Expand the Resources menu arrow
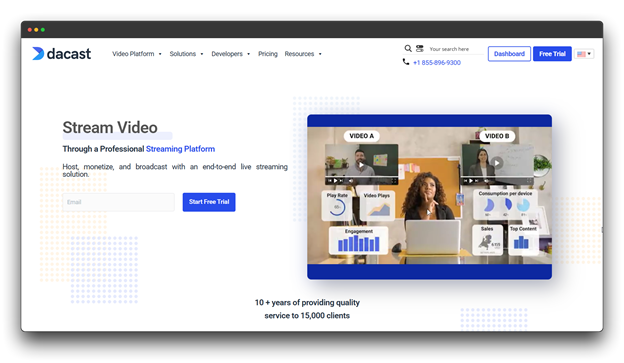624x363 pixels. [320, 54]
